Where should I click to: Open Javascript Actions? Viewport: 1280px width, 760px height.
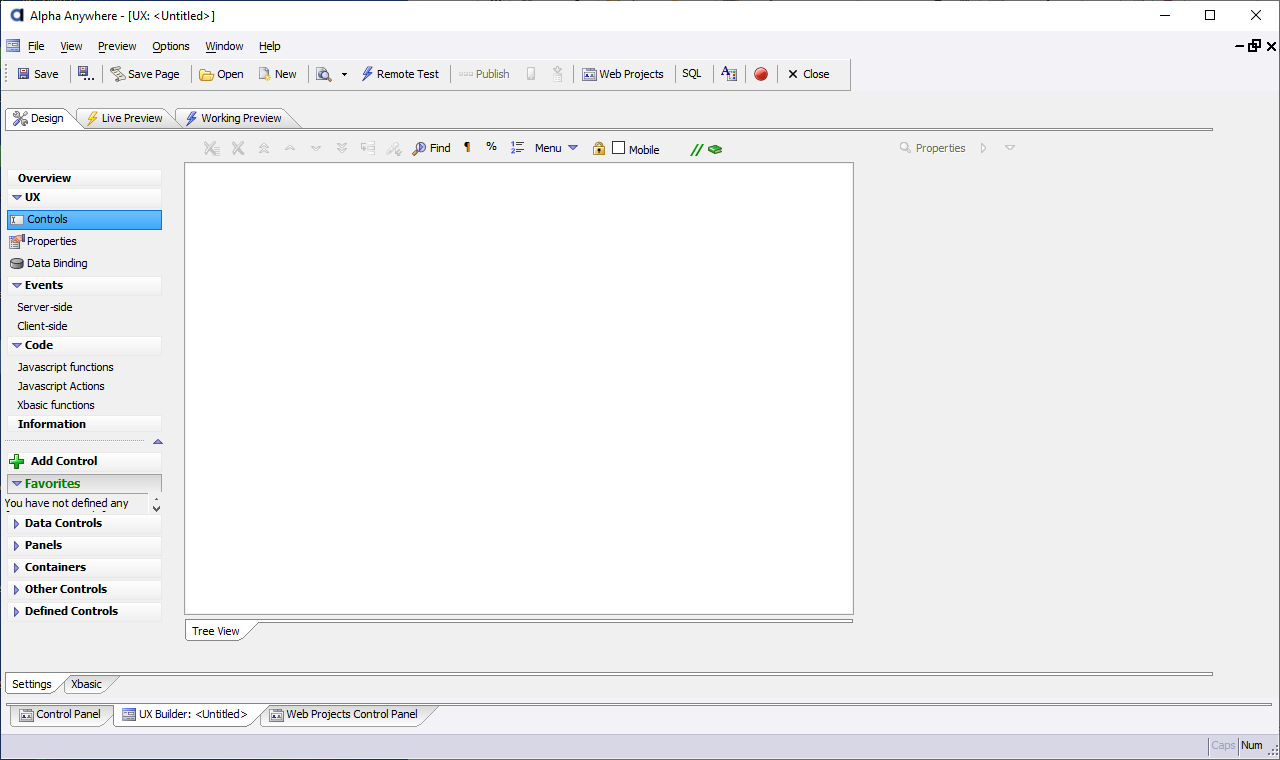(x=61, y=386)
